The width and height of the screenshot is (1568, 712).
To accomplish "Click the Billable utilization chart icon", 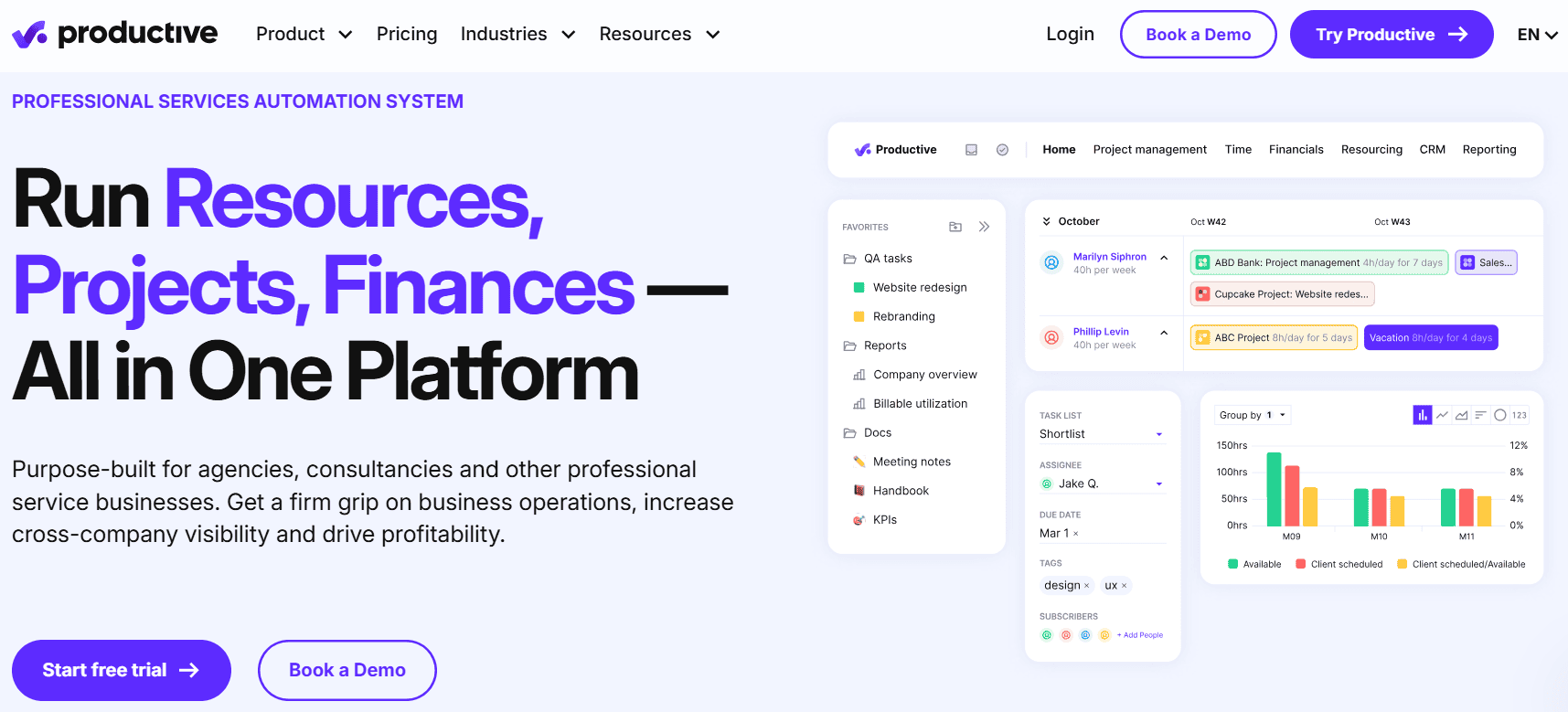I will point(859,404).
